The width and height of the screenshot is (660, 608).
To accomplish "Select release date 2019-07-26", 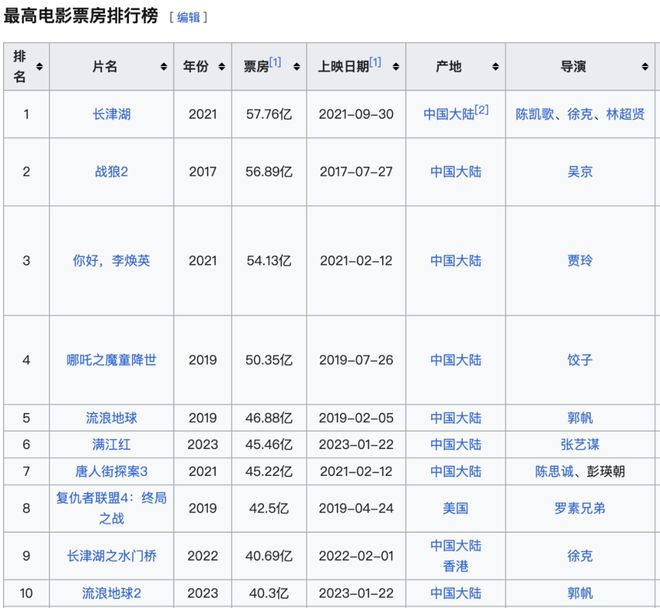I will [356, 360].
